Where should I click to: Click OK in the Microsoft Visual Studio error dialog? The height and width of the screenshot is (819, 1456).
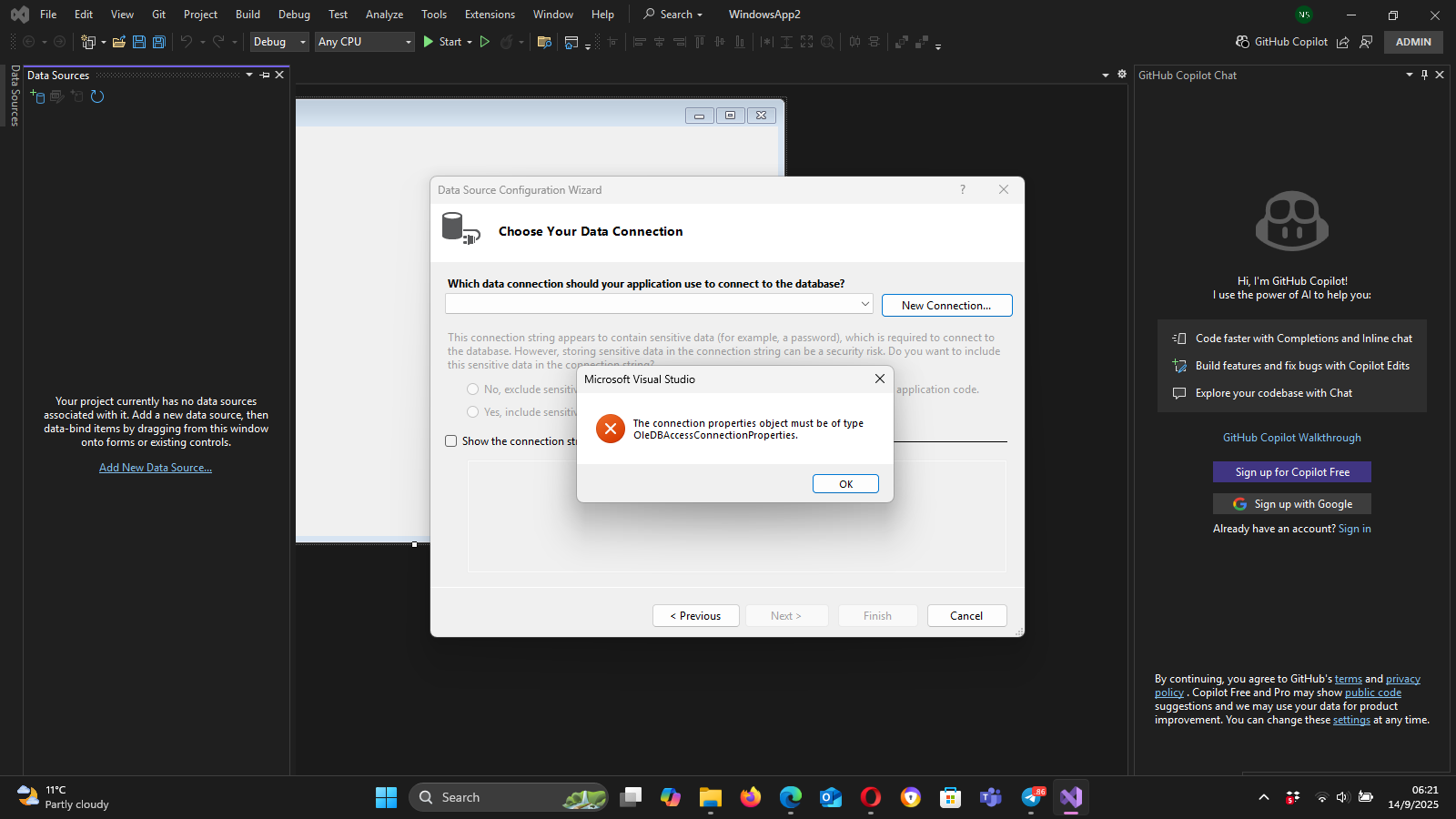845,484
